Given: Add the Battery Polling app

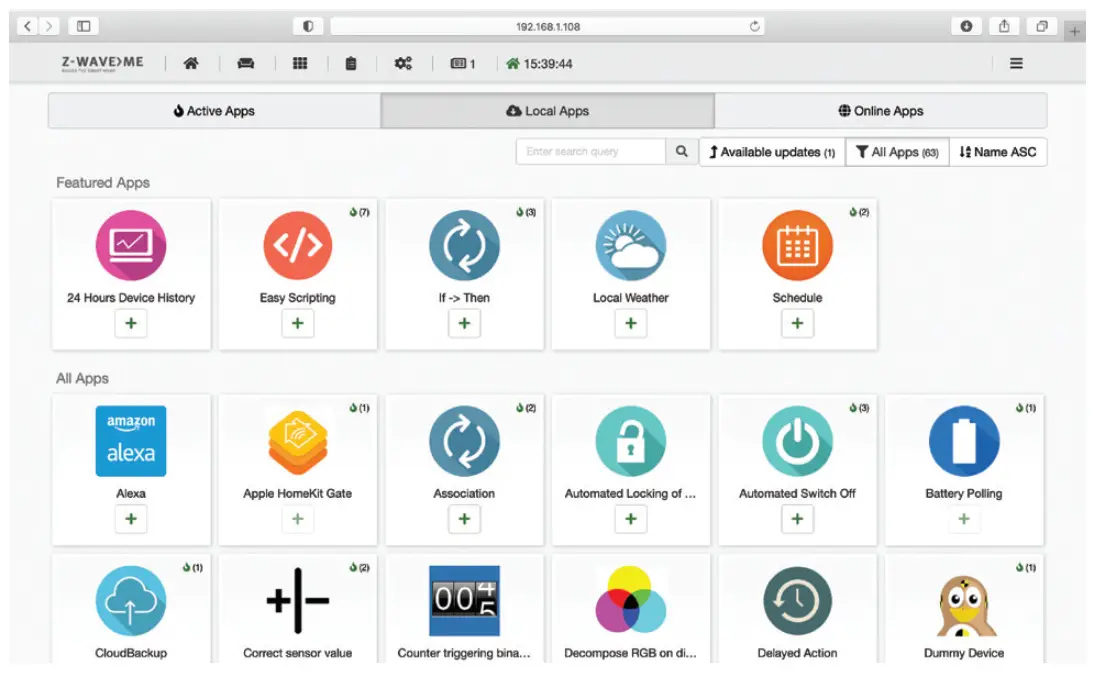Looking at the screenshot, I should tap(964, 519).
